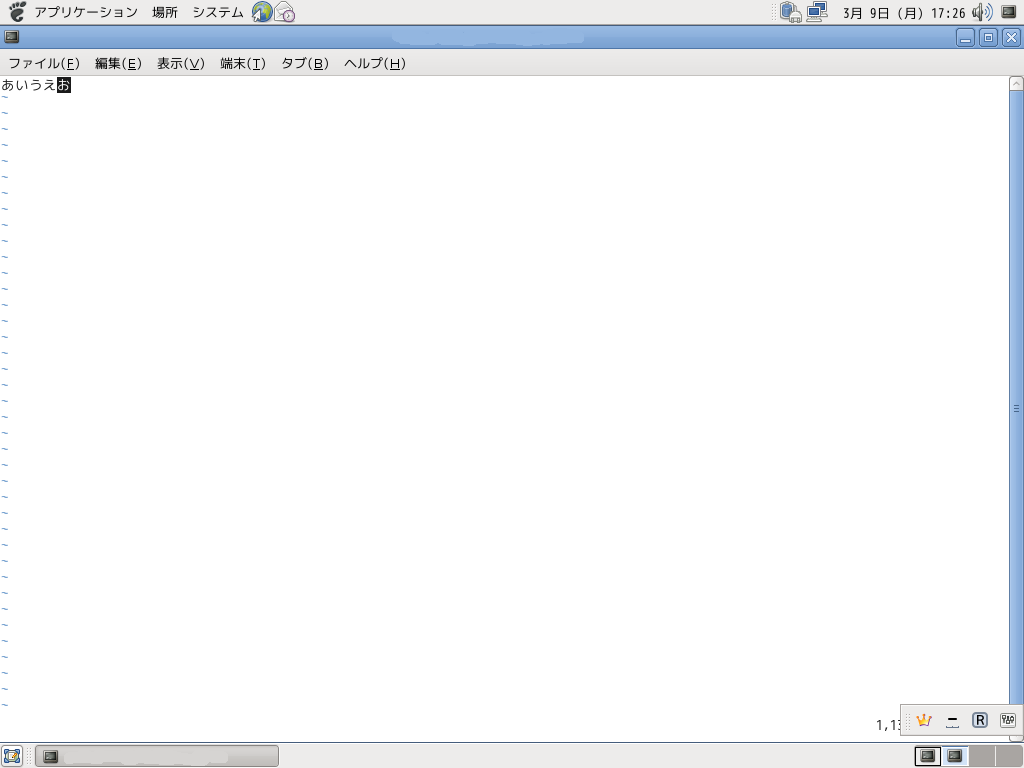Screen dimensions: 1024x768
Task: Expand the 場所 places menu
Action: 165,12
